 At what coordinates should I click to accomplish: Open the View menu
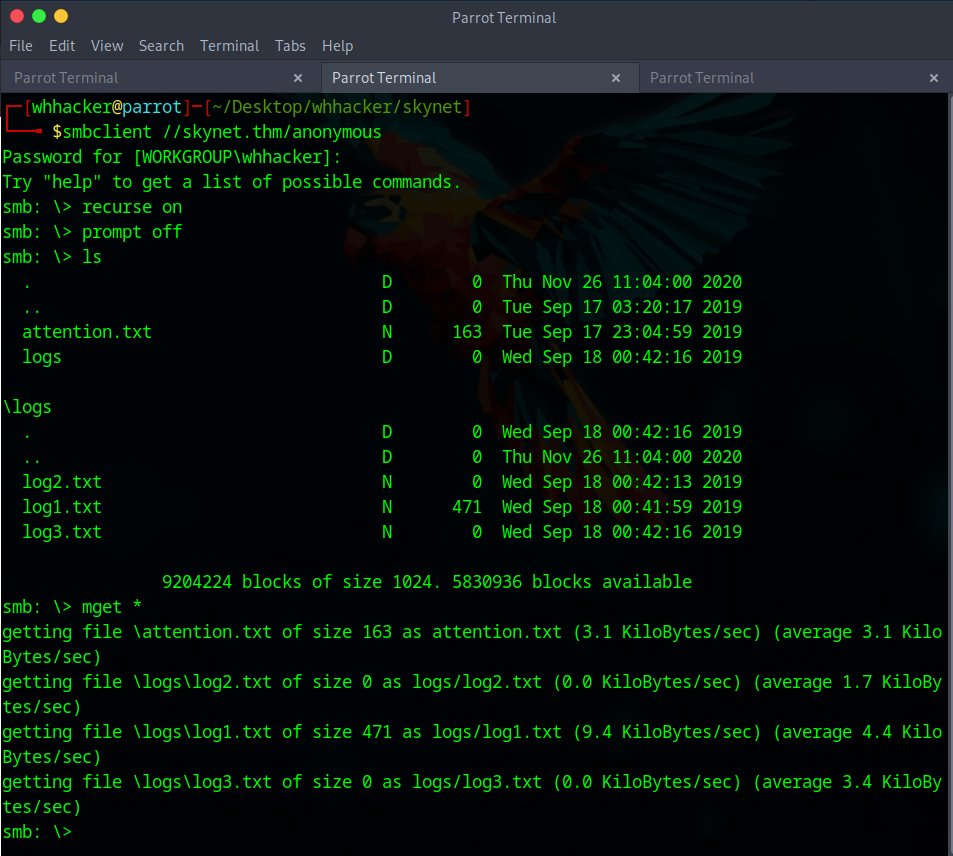pyautogui.click(x=107, y=46)
